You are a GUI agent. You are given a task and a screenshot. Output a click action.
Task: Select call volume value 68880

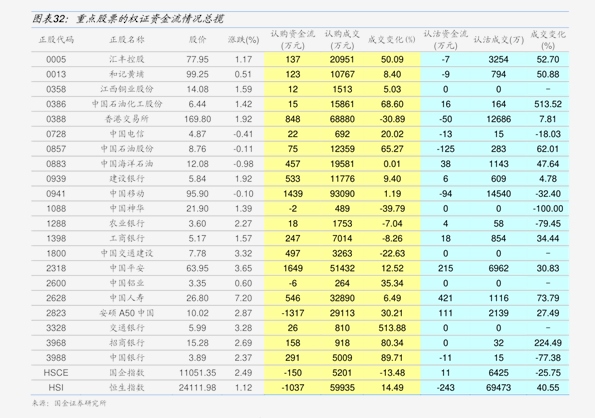click(342, 119)
